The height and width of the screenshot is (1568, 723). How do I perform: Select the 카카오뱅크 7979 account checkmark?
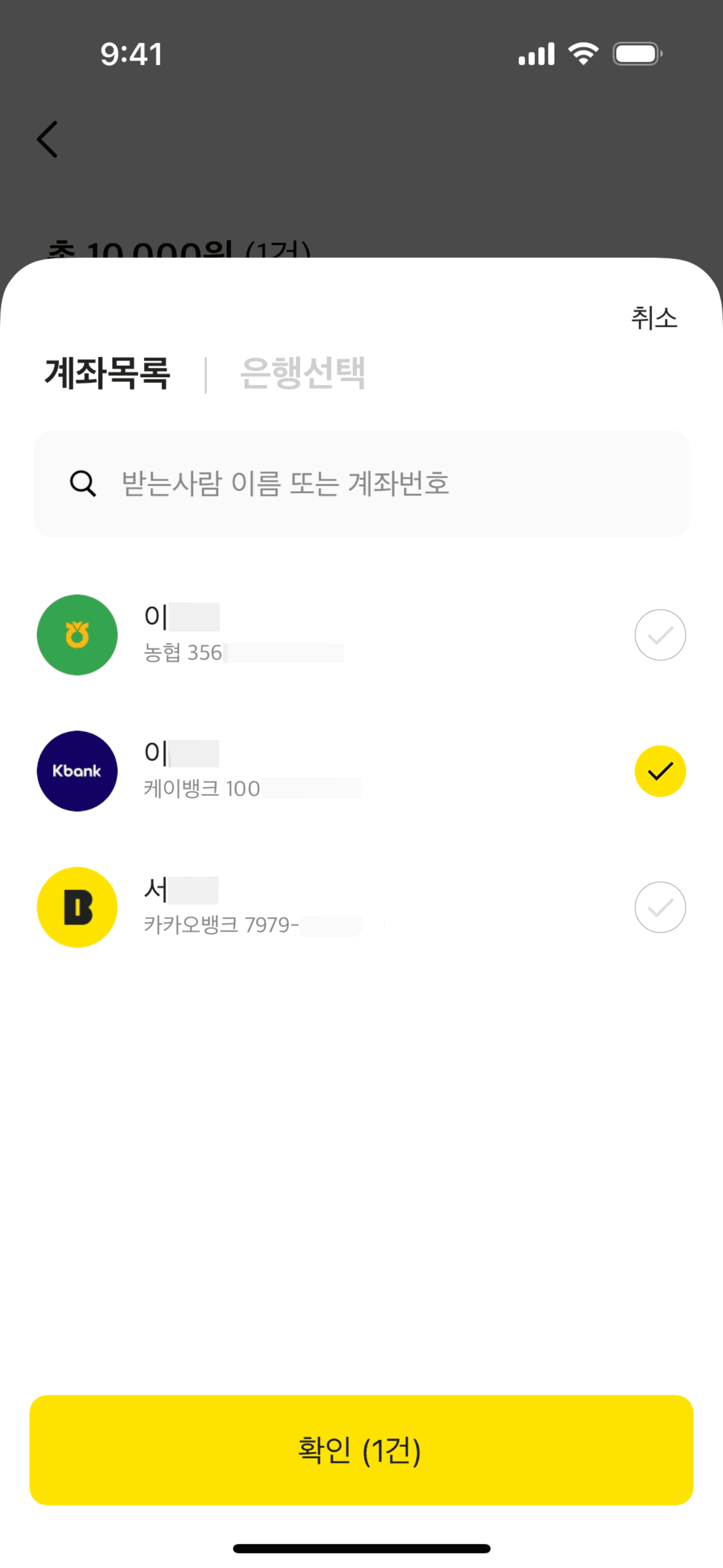(x=660, y=907)
